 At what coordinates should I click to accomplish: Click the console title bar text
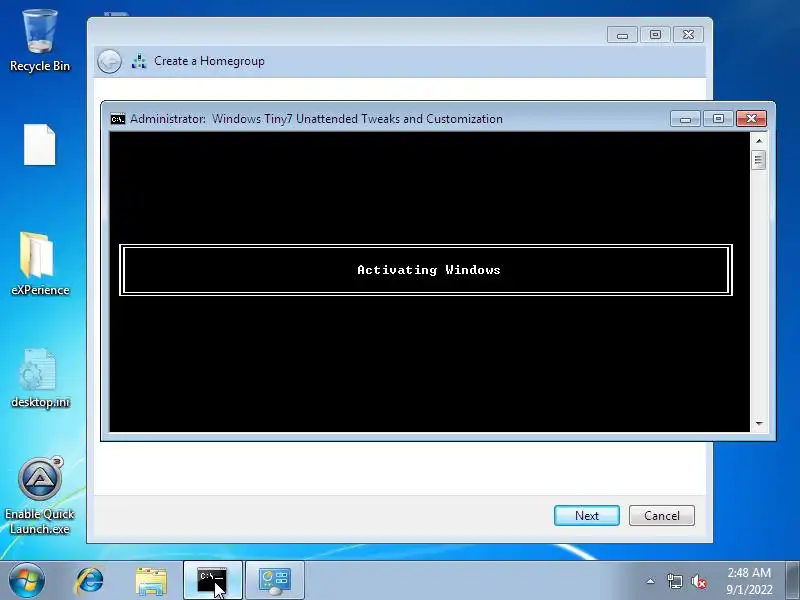click(316, 119)
